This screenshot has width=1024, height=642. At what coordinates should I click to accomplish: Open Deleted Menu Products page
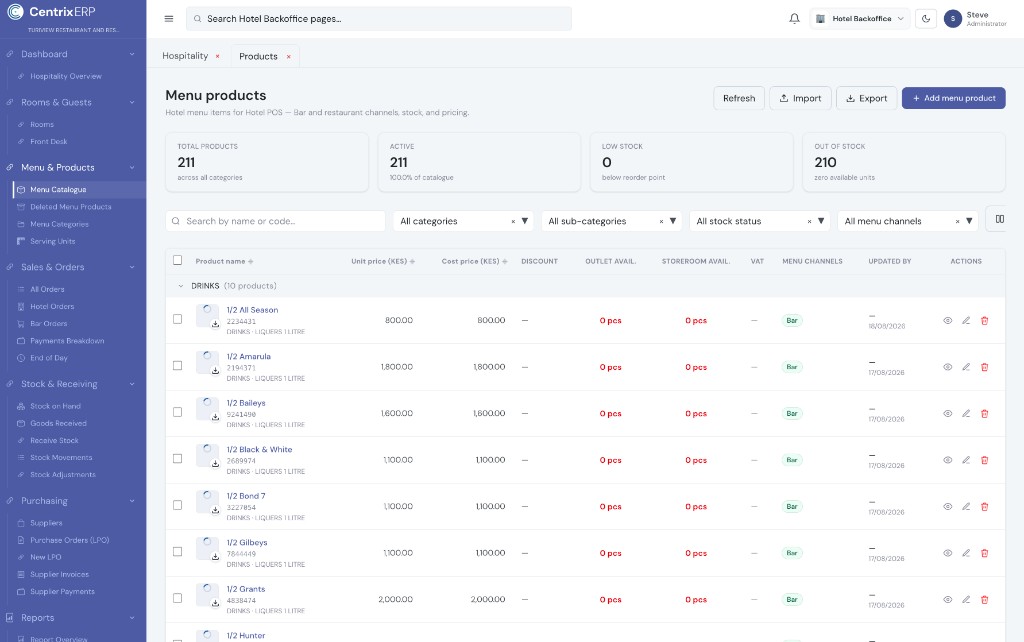[x=71, y=207]
